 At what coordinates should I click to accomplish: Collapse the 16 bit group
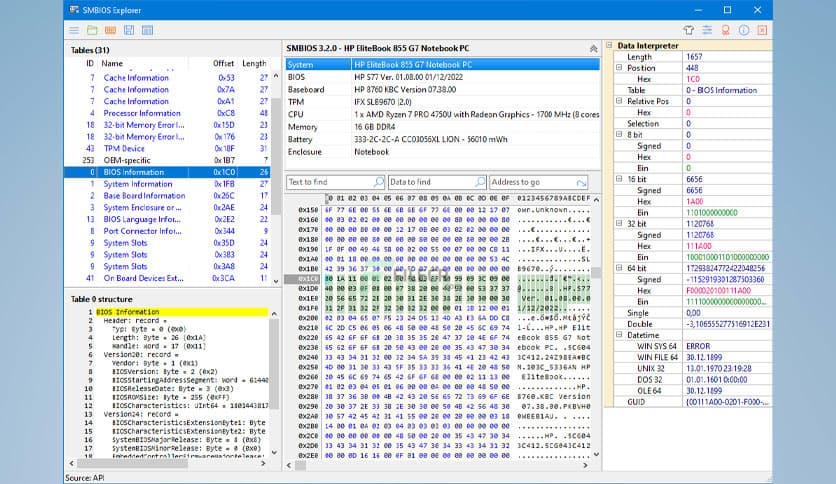(619, 179)
